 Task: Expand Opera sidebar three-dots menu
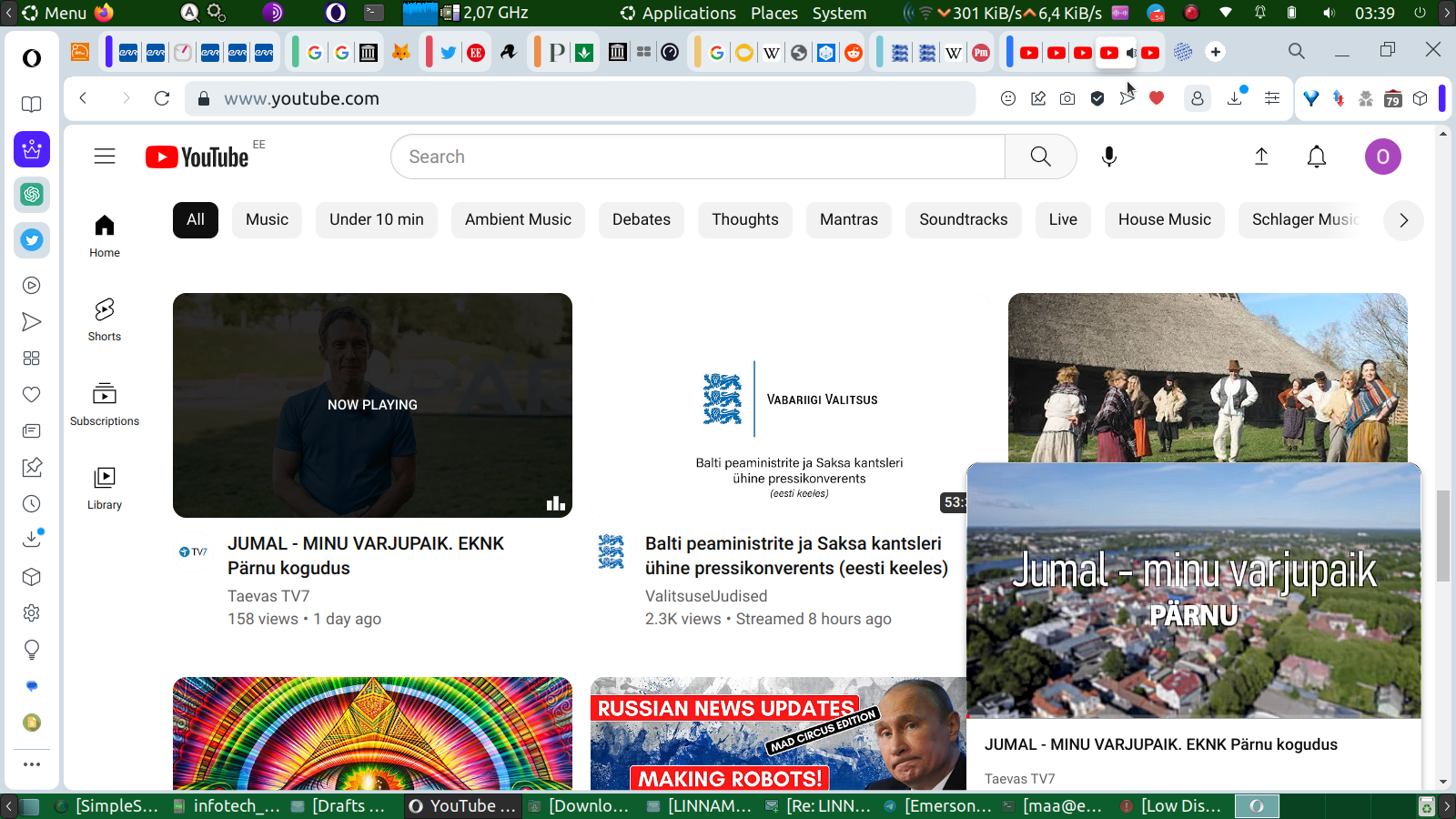pos(32,764)
